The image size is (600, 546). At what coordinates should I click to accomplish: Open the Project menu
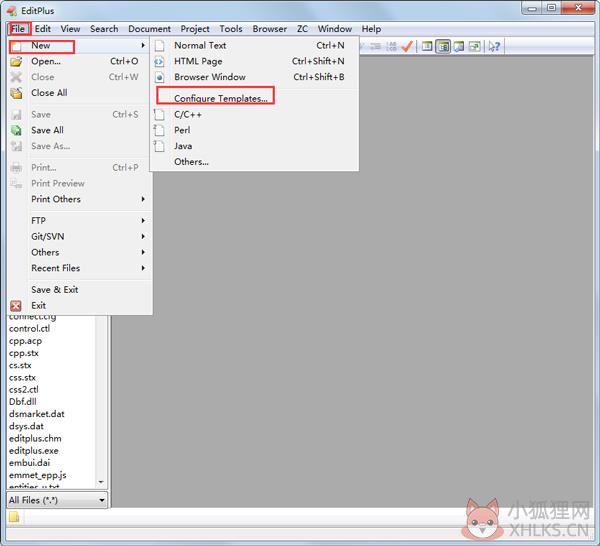(195, 29)
